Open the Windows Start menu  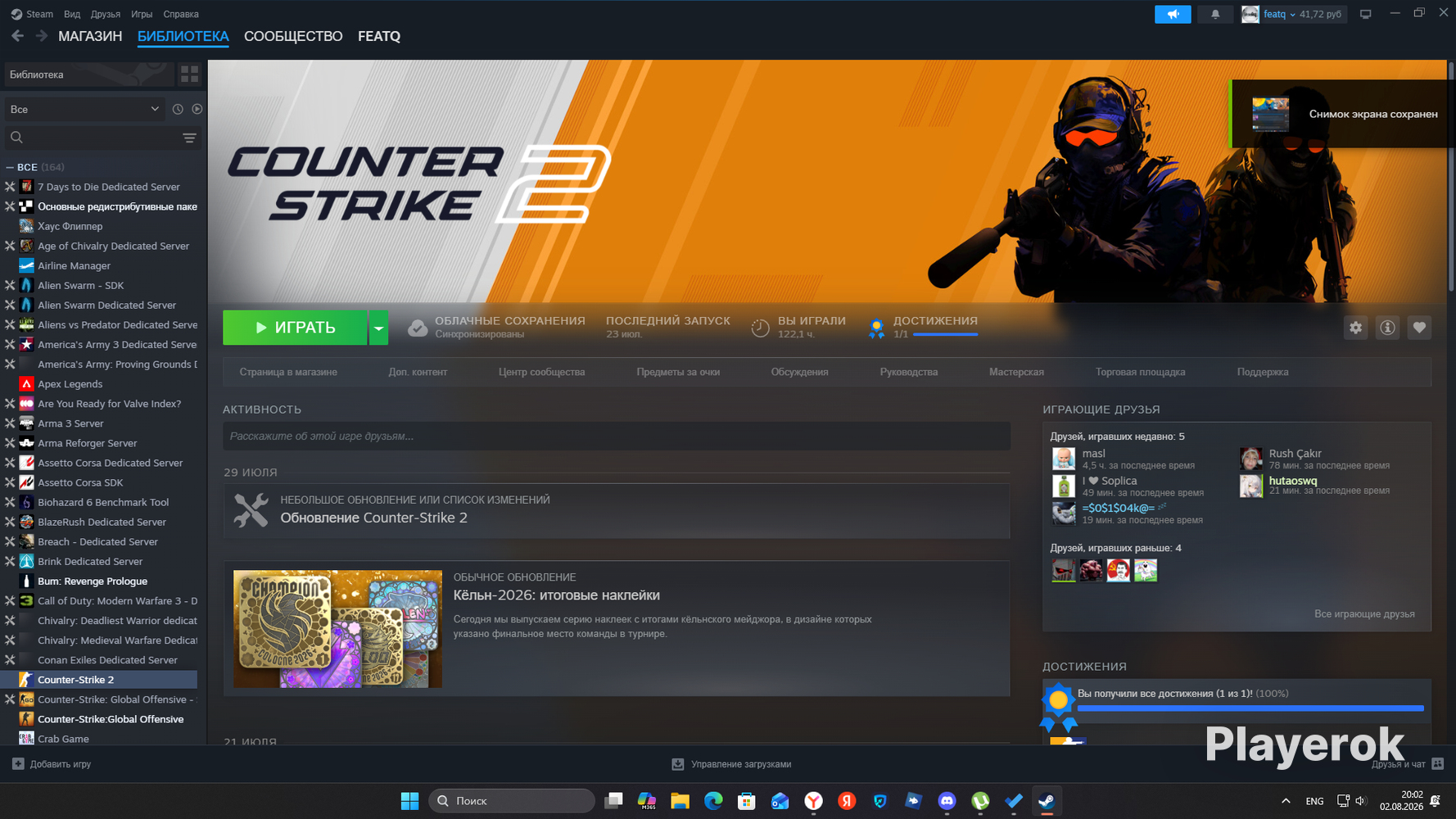pos(409,801)
